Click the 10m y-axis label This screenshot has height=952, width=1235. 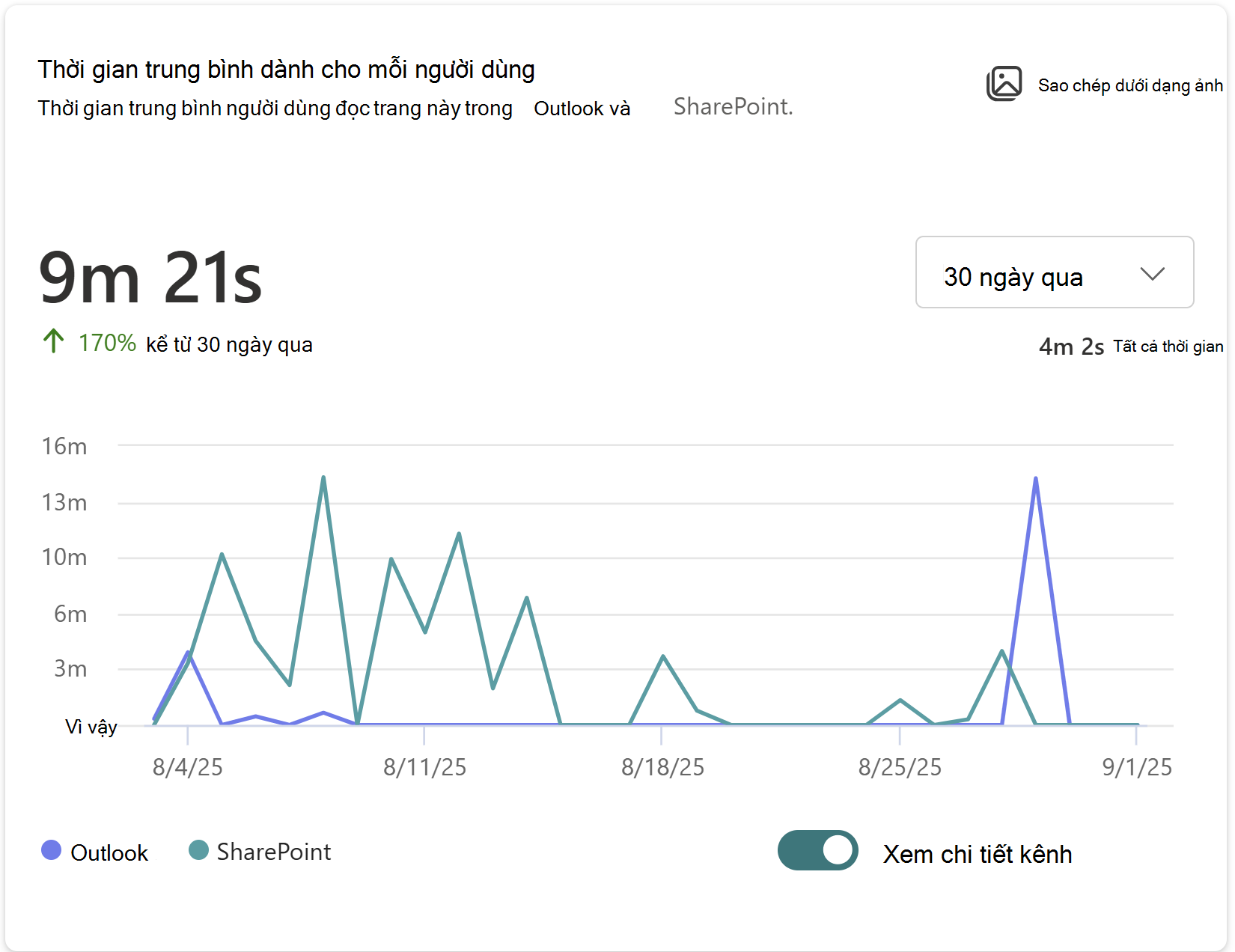coord(64,557)
